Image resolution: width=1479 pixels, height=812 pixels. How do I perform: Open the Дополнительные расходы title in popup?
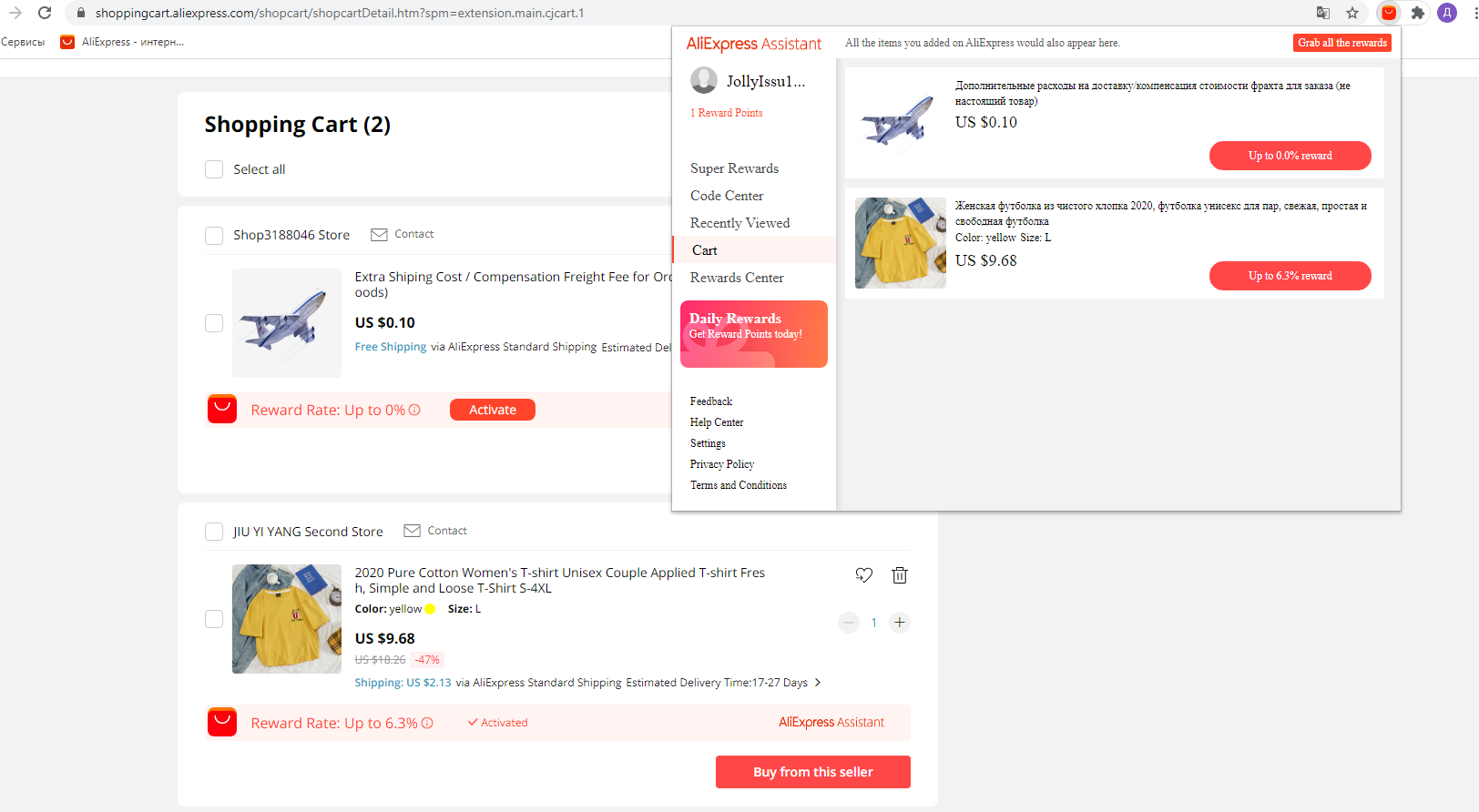point(1153,93)
